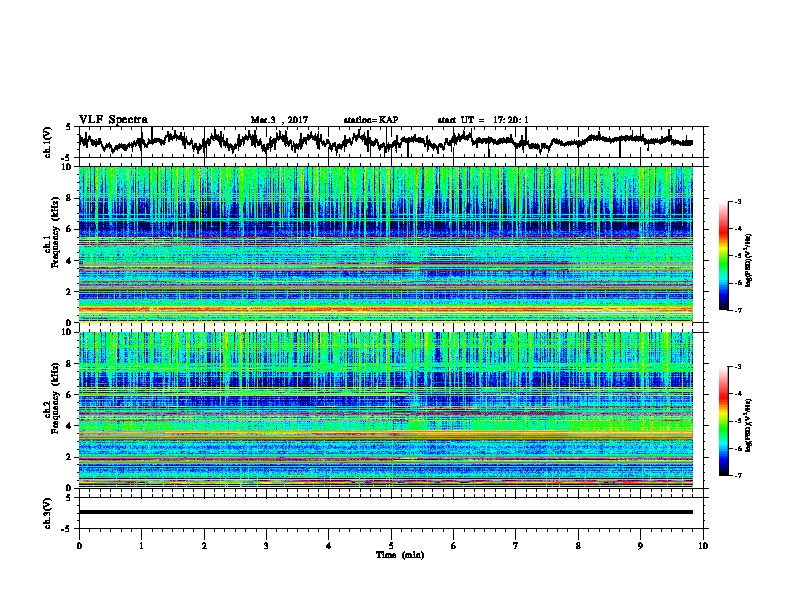This screenshot has width=792, height=612.
Task: Click the "7" tick on the time axis
Action: (516, 546)
